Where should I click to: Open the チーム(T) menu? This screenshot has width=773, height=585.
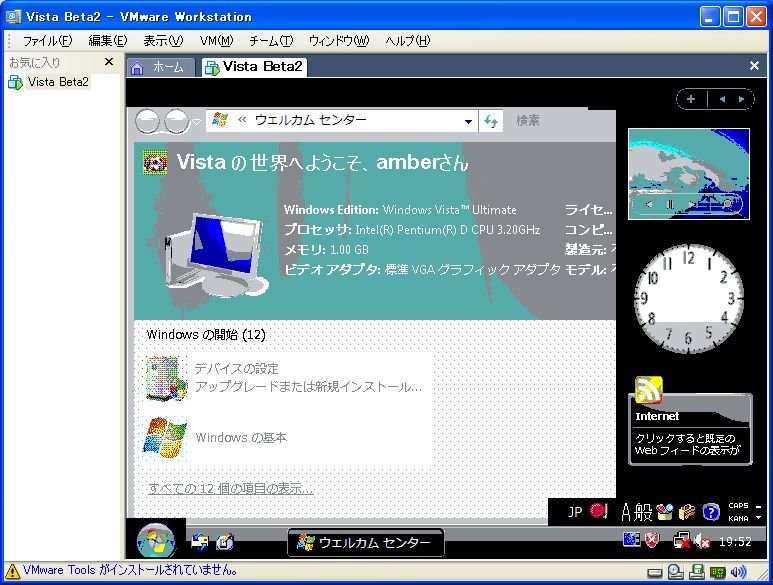(271, 41)
